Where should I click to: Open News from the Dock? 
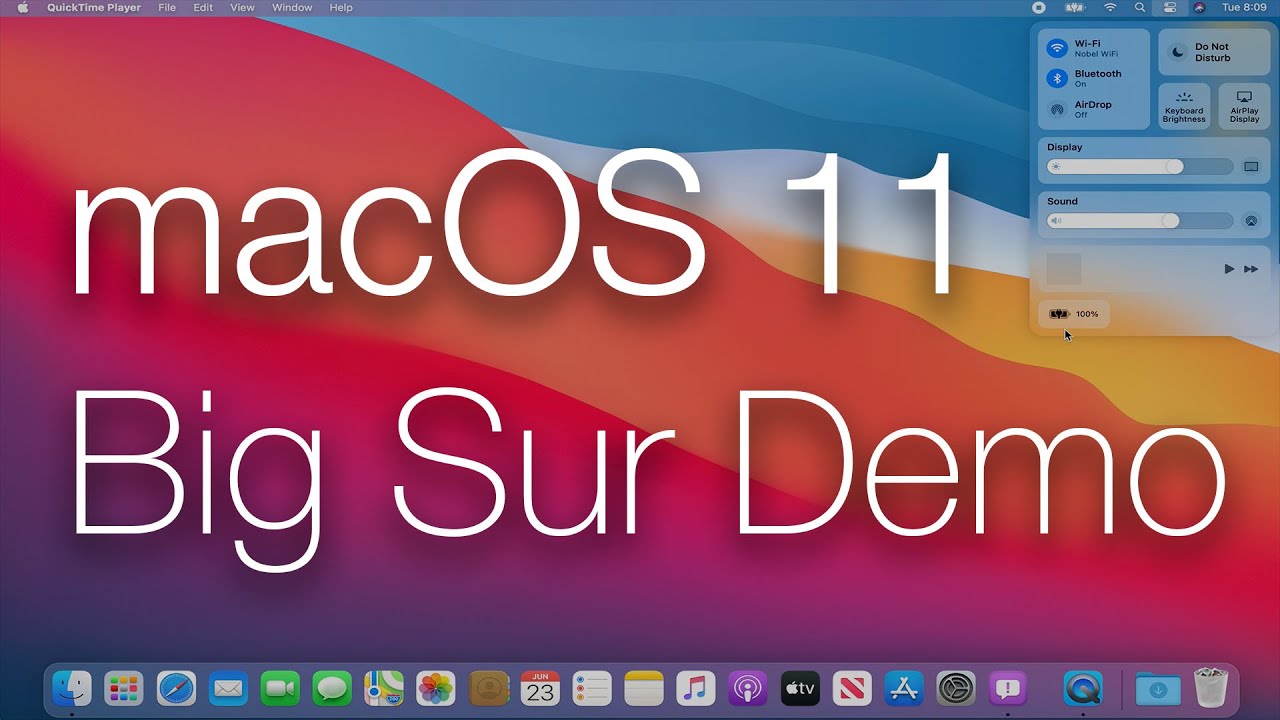pos(852,688)
